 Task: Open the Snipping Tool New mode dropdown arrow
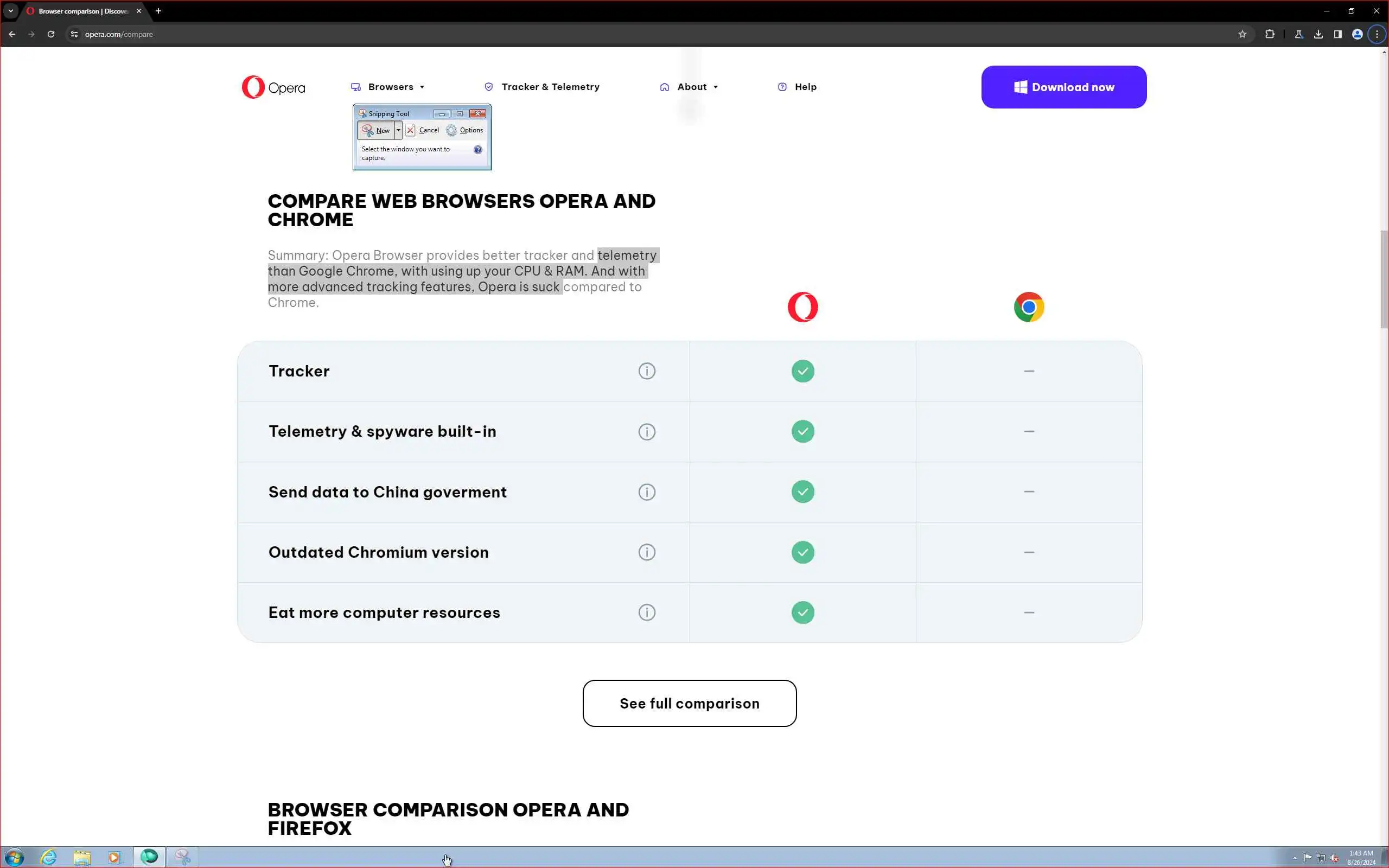tap(398, 130)
